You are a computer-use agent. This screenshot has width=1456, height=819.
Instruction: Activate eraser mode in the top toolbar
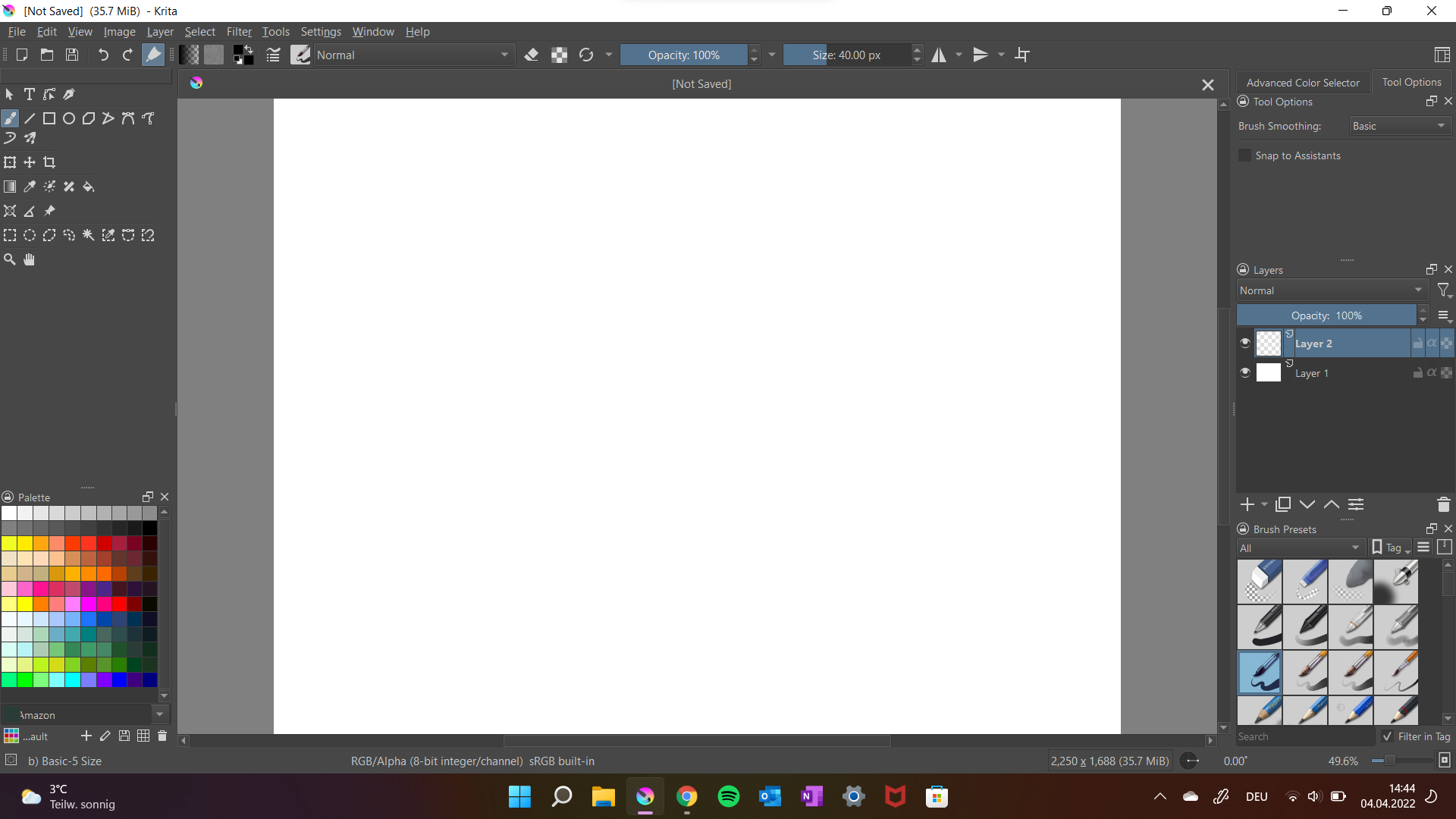pos(532,55)
